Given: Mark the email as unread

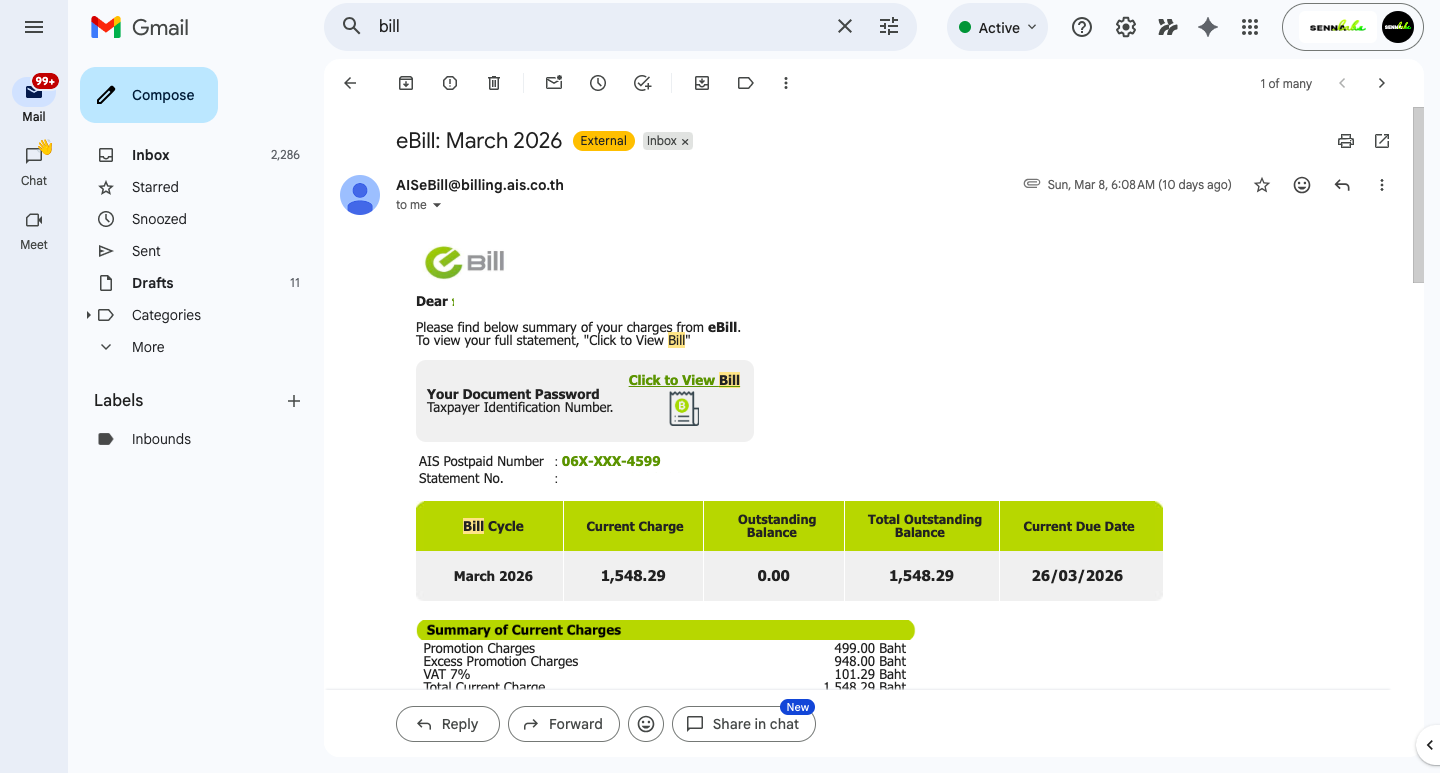Looking at the screenshot, I should pyautogui.click(x=554, y=84).
